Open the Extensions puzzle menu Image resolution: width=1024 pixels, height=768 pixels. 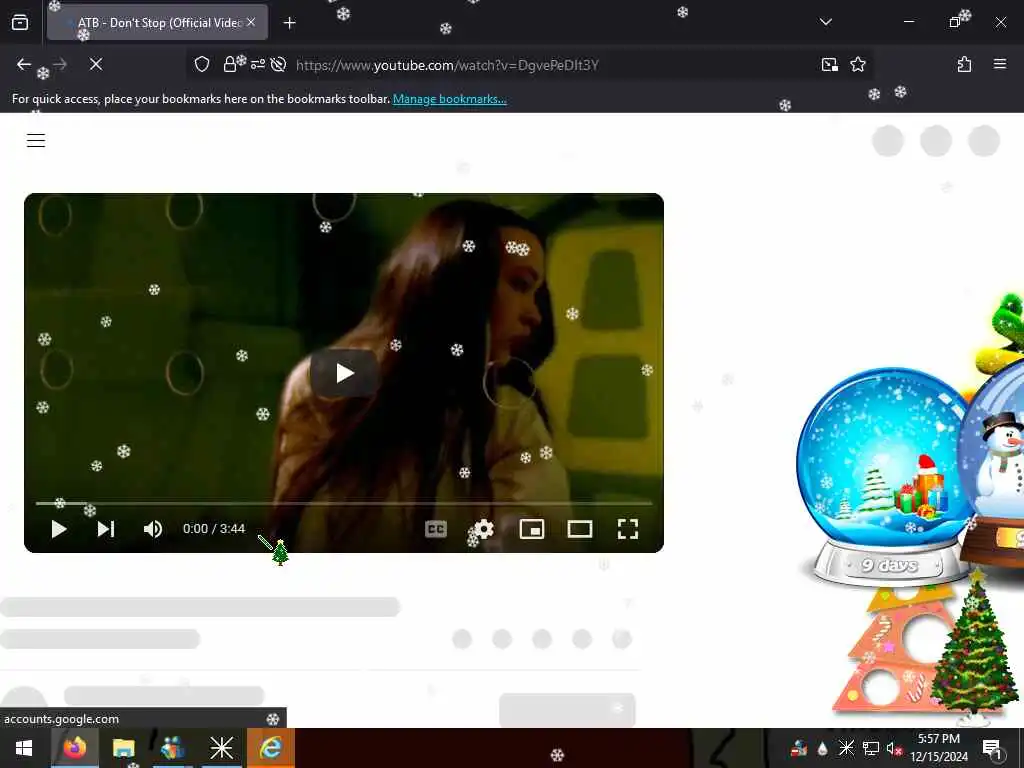(964, 65)
